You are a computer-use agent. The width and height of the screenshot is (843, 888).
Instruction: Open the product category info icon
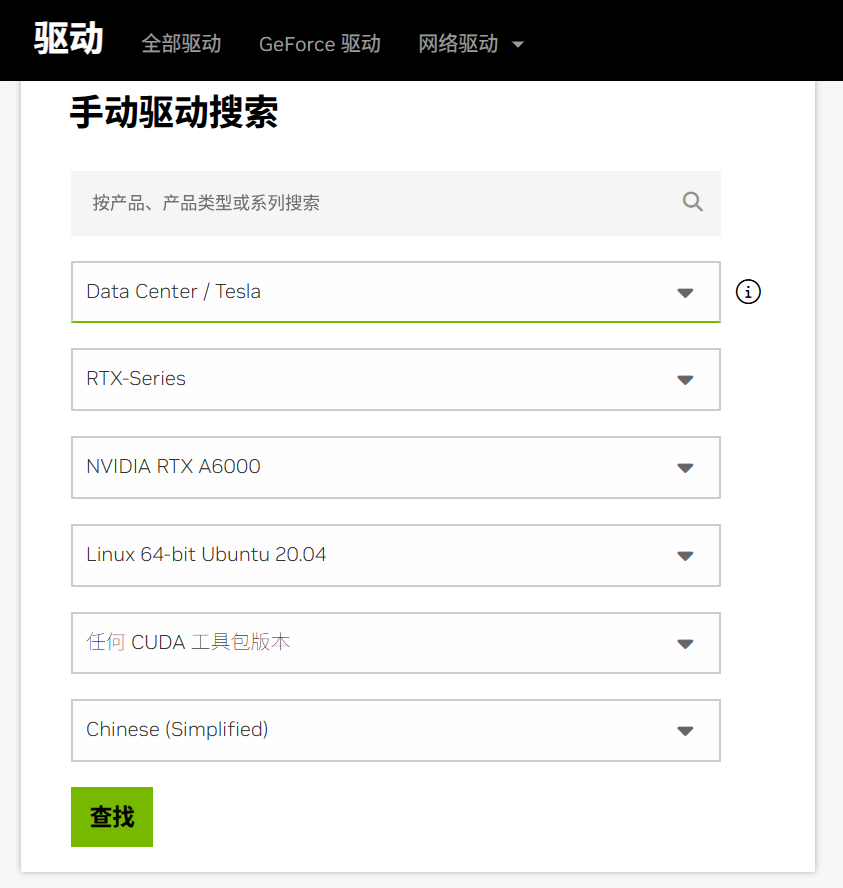748,292
